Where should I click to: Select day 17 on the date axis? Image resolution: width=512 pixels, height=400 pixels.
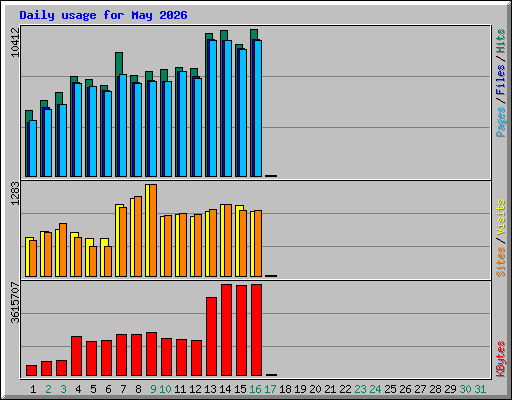[270, 389]
